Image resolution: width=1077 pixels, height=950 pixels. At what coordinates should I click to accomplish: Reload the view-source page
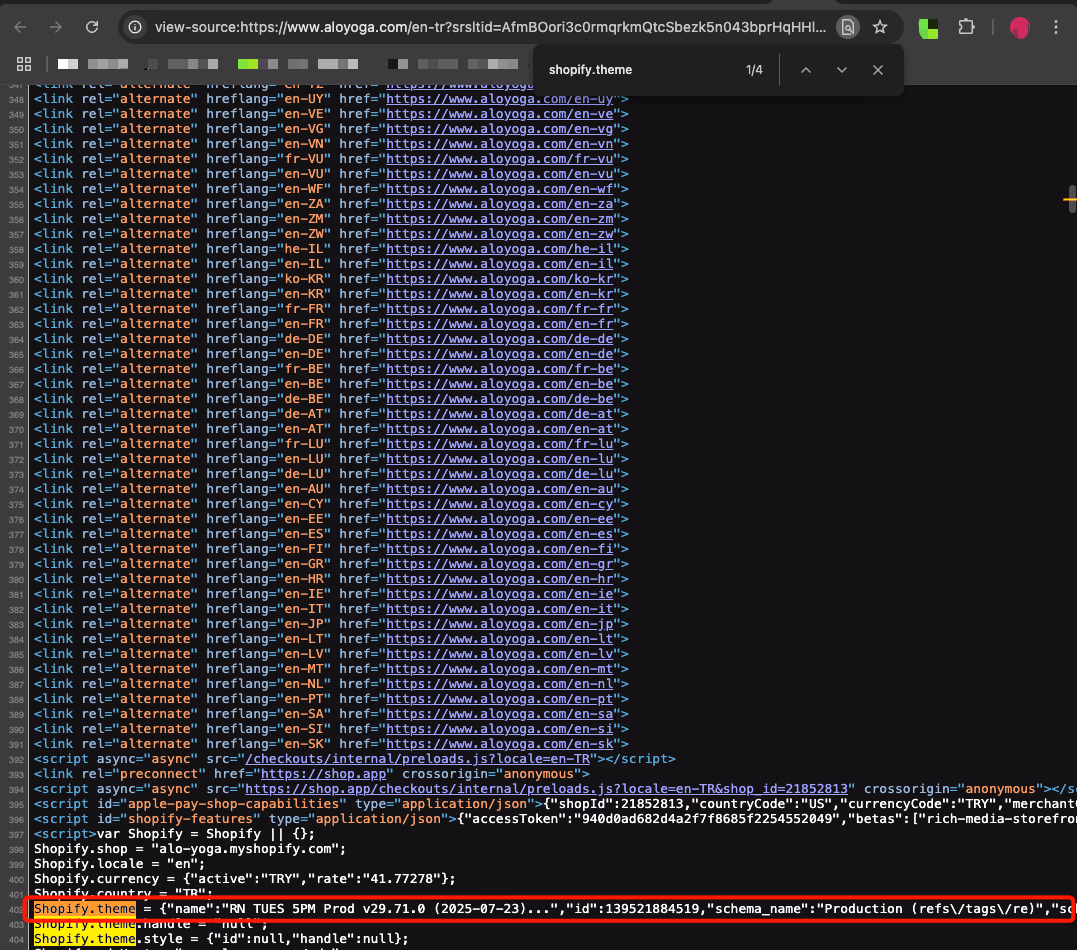(92, 27)
